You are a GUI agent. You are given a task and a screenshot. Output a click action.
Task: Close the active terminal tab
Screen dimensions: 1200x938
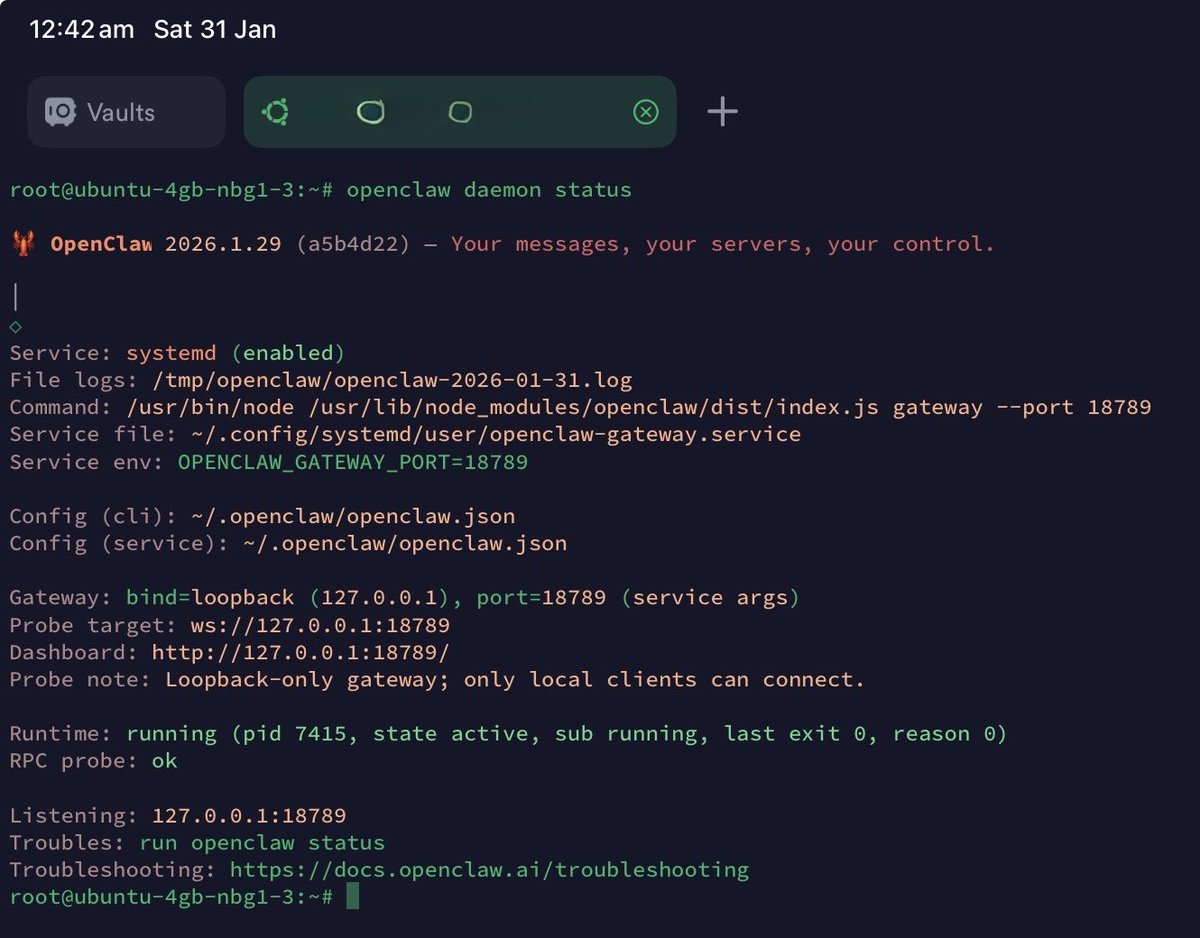pyautogui.click(x=646, y=112)
